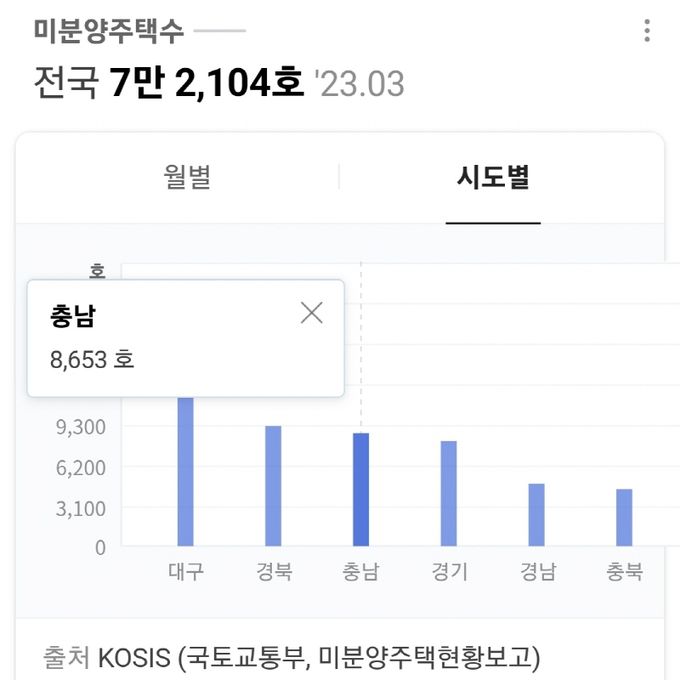Switch to the 월별 tab
The height and width of the screenshot is (680, 680).
click(187, 177)
